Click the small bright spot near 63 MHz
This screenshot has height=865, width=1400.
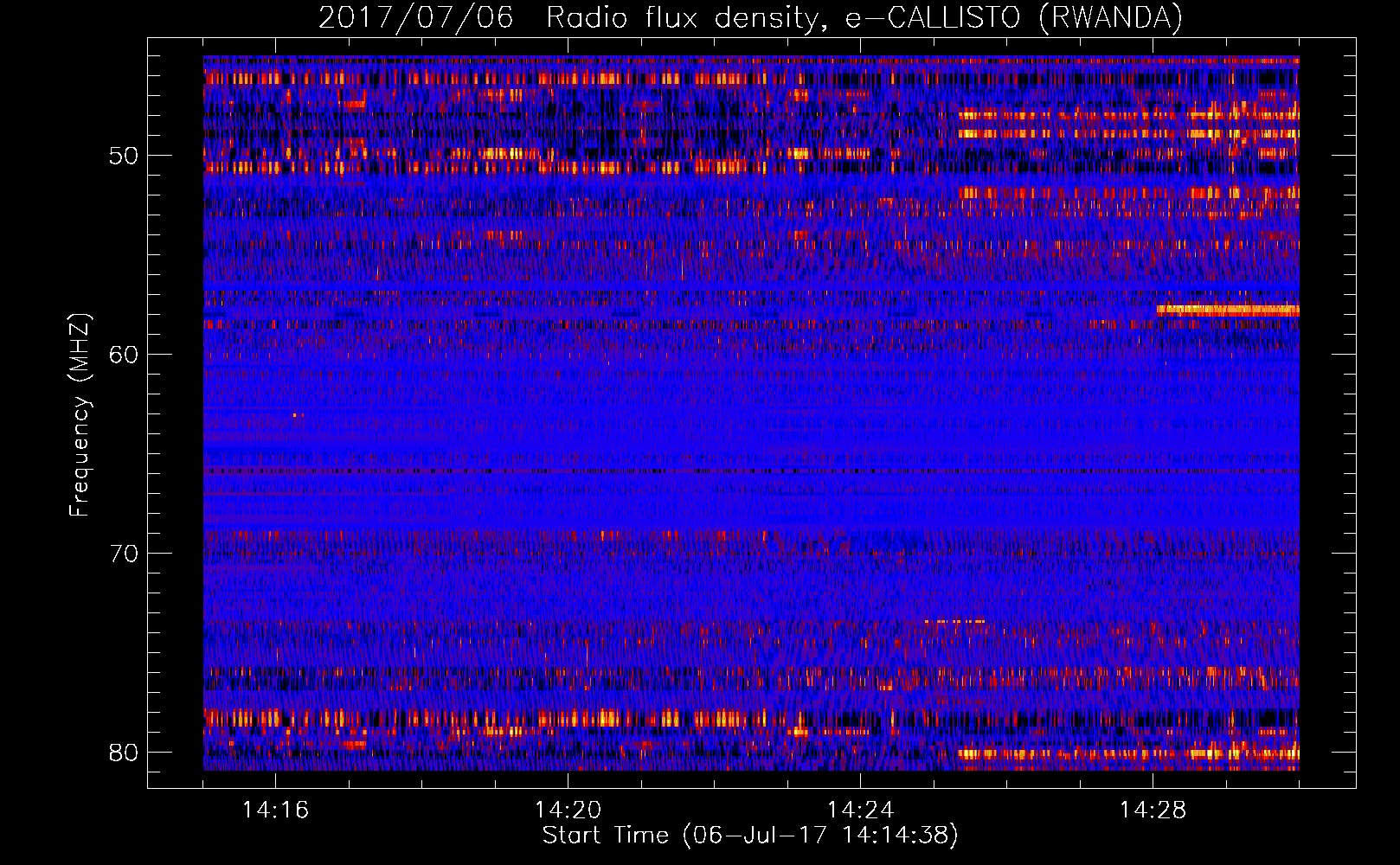click(295, 415)
